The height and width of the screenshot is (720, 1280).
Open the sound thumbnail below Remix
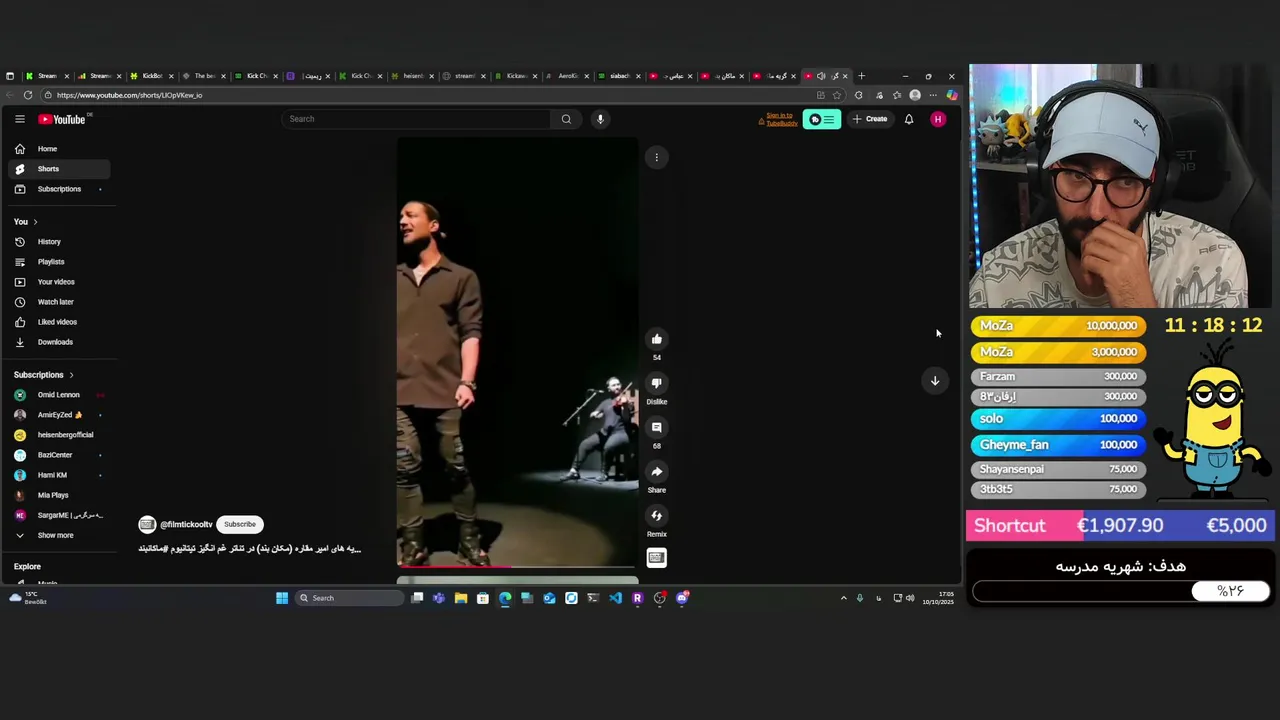(657, 558)
